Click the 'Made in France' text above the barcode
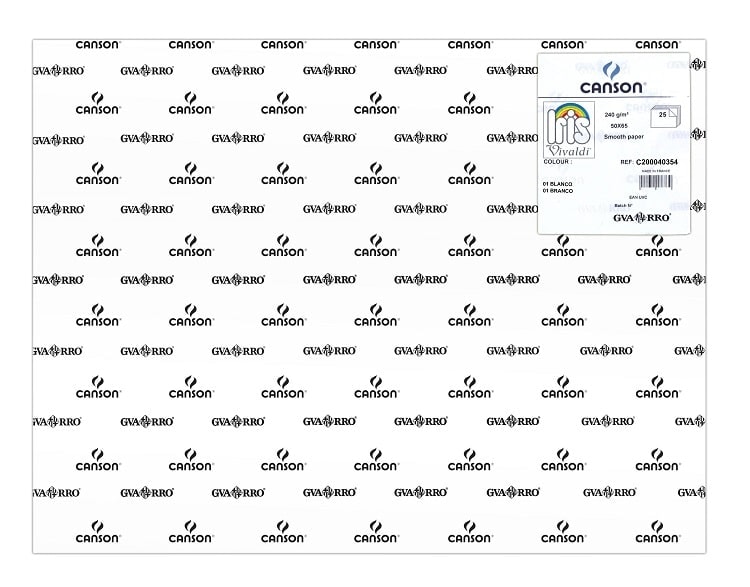 [x=656, y=171]
